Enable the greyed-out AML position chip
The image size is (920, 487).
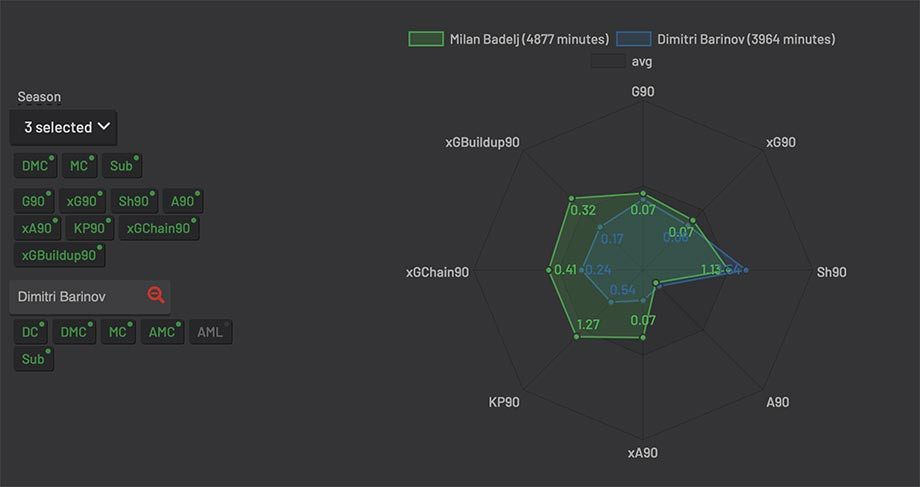[211, 332]
